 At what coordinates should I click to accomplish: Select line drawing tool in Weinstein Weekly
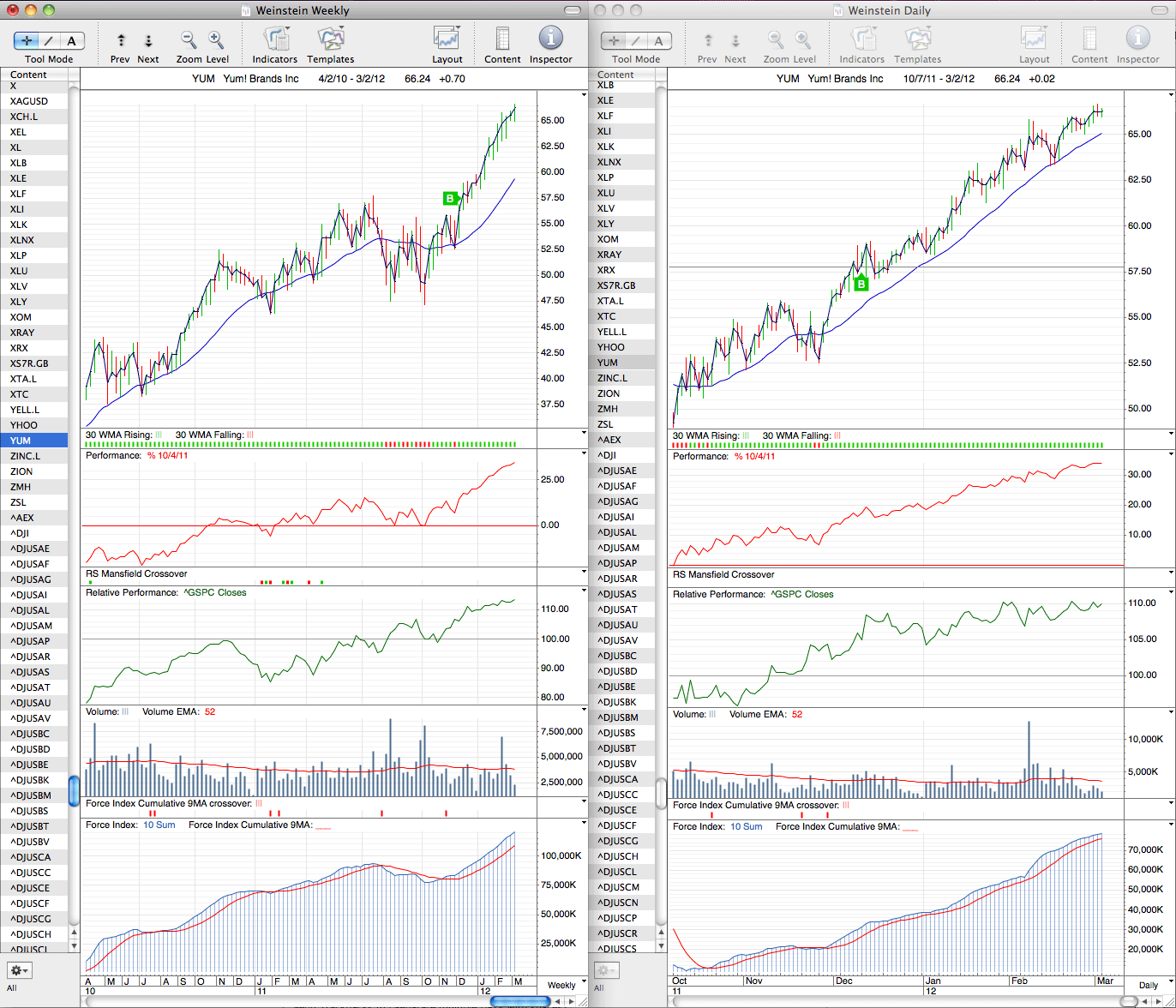[x=50, y=40]
